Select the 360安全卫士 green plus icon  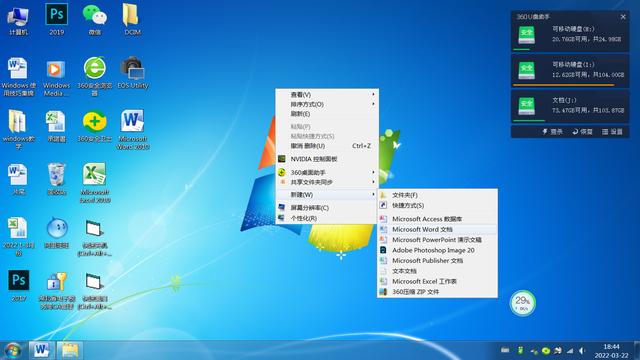click(94, 126)
